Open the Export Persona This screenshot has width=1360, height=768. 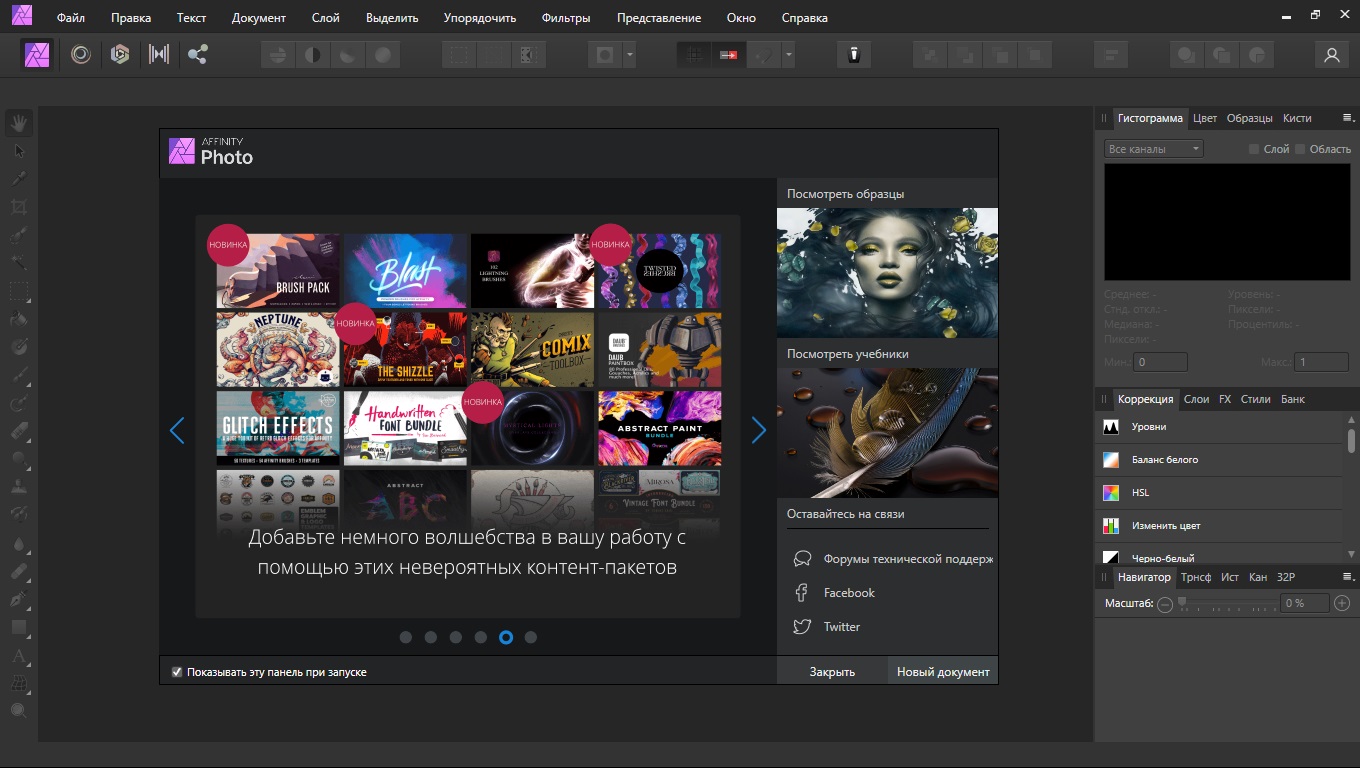pyautogui.click(x=198, y=55)
